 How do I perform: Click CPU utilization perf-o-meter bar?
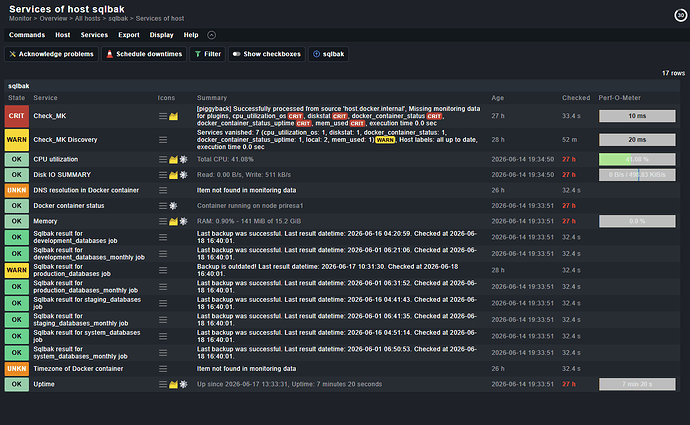637,159
